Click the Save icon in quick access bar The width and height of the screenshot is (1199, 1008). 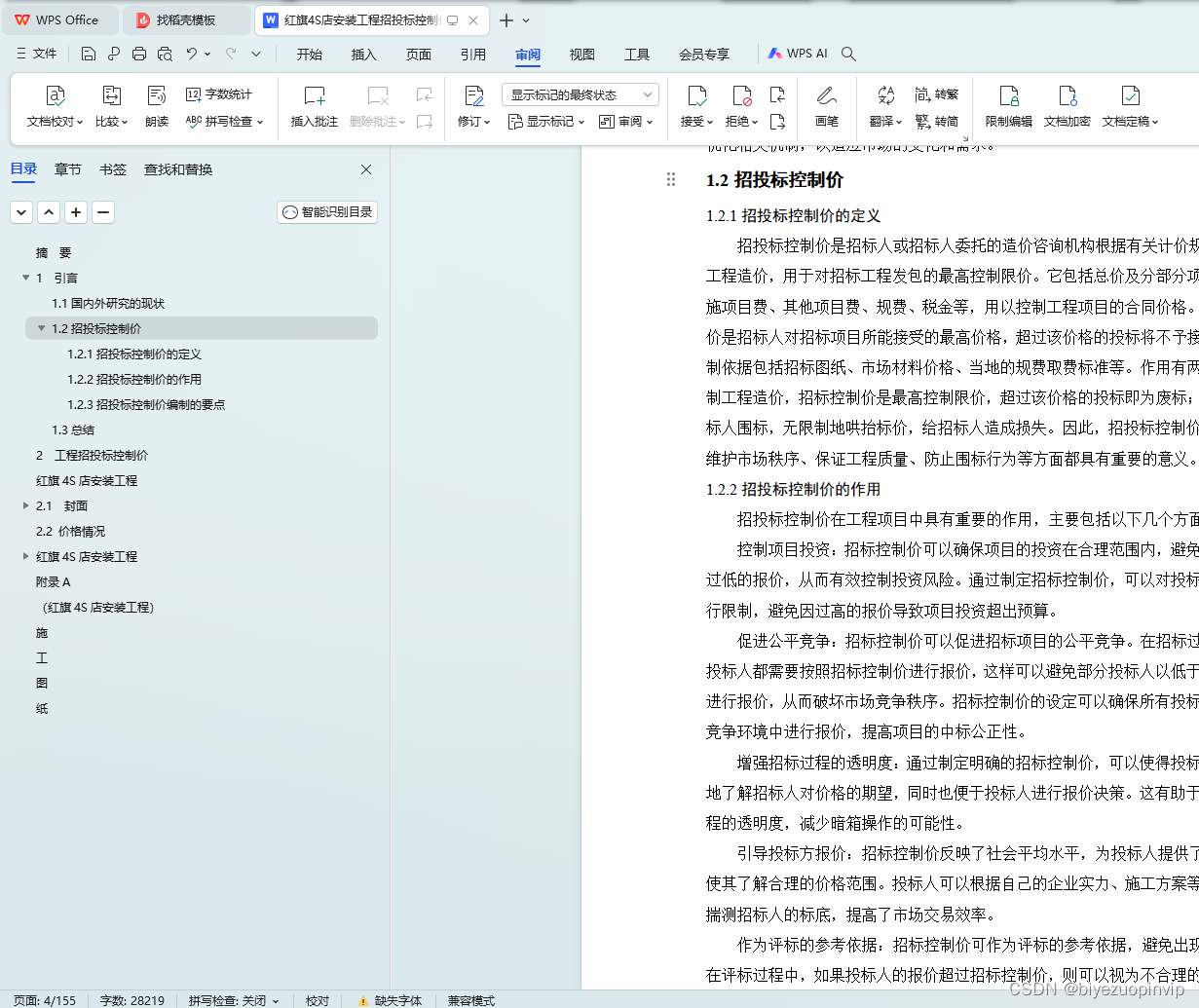click(89, 55)
